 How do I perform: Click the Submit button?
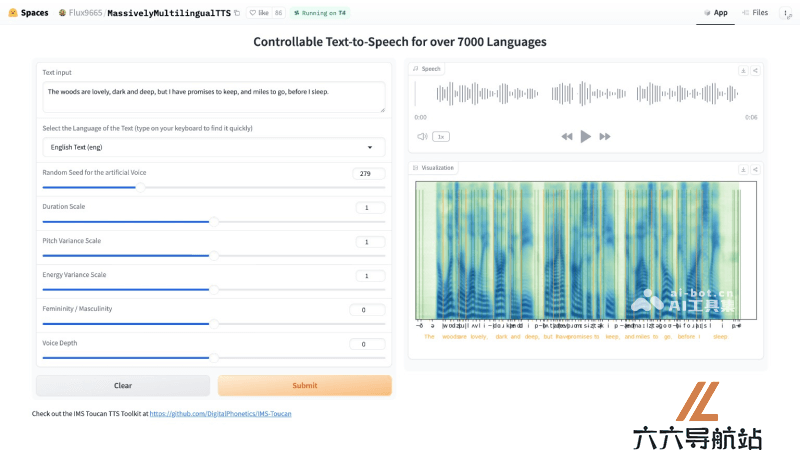[x=305, y=386]
